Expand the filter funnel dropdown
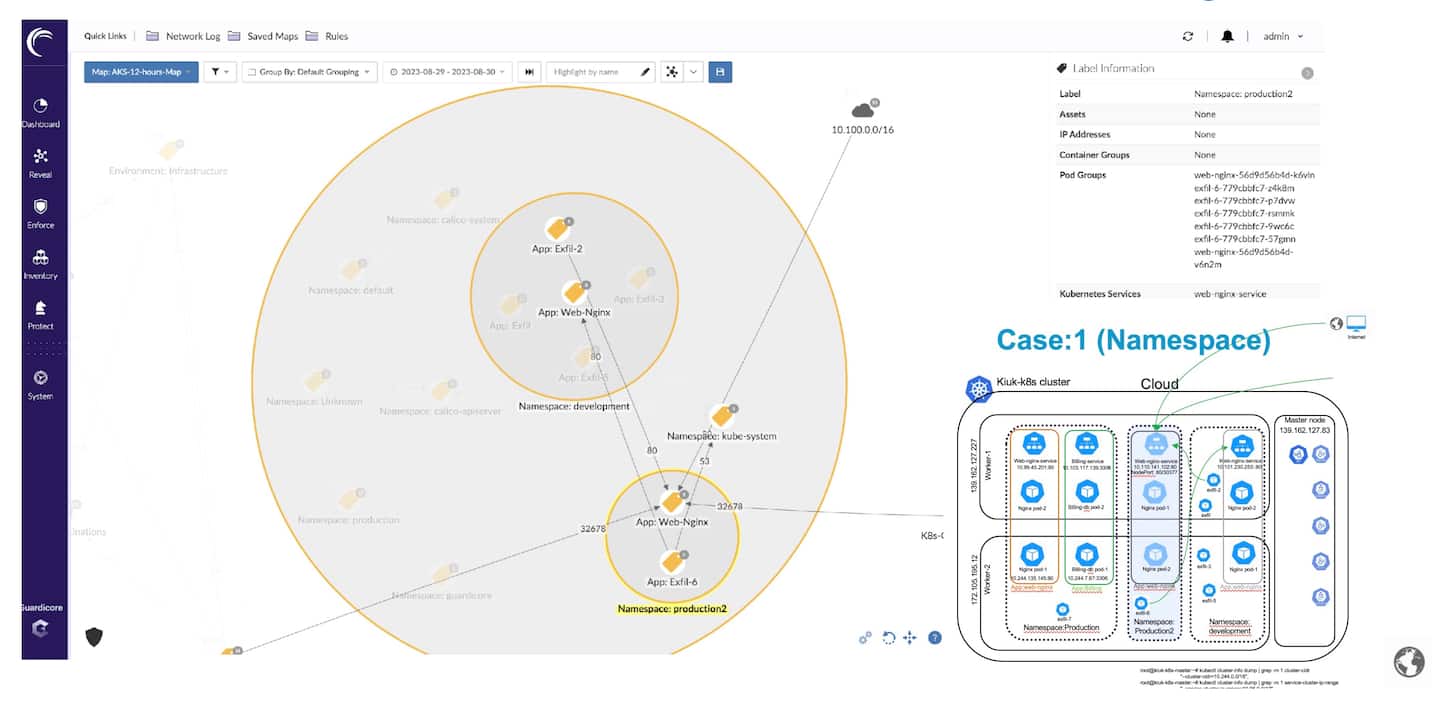The width and height of the screenshot is (1440, 707). 220,72
